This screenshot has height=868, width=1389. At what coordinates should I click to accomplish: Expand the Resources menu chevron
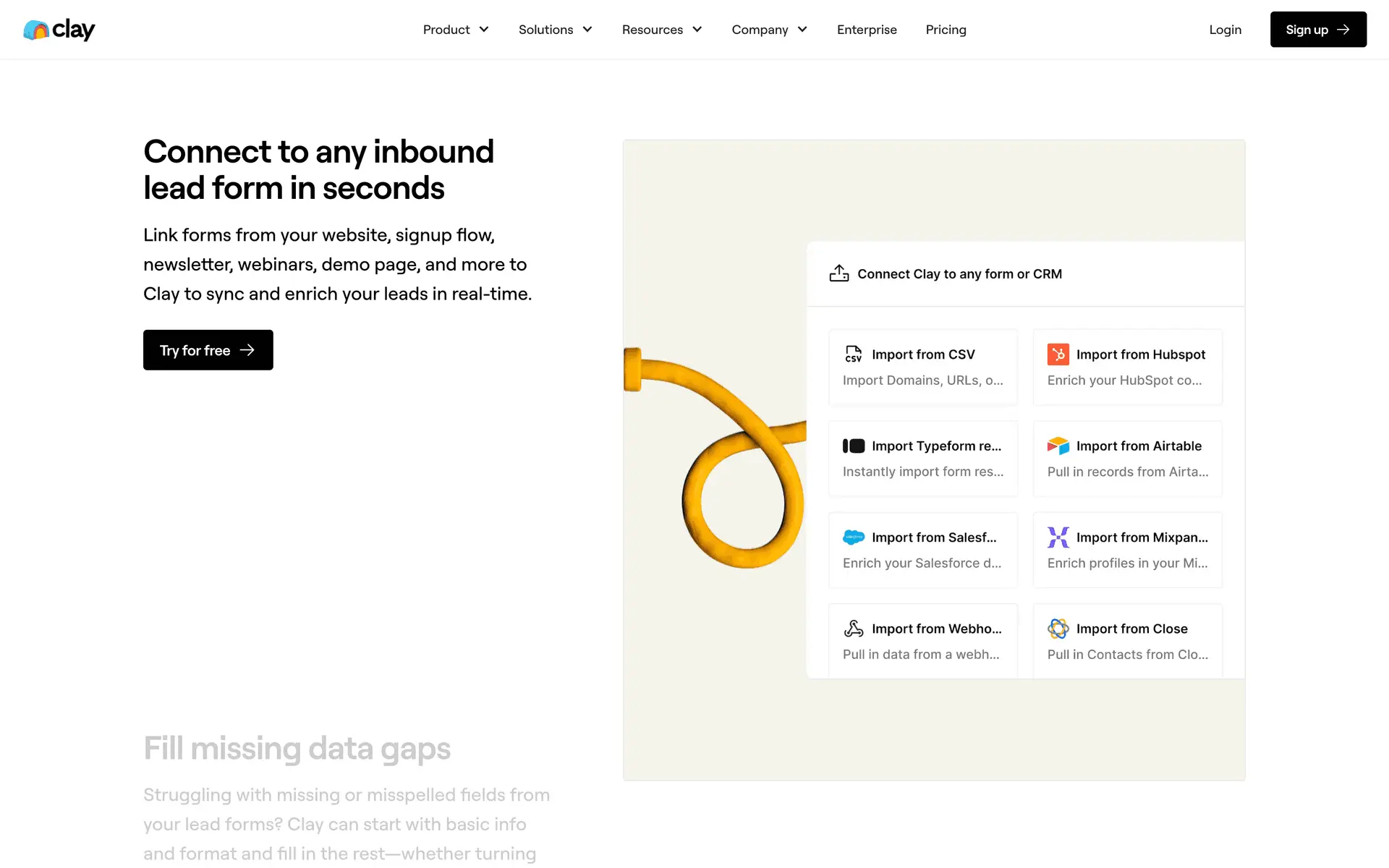(x=697, y=30)
